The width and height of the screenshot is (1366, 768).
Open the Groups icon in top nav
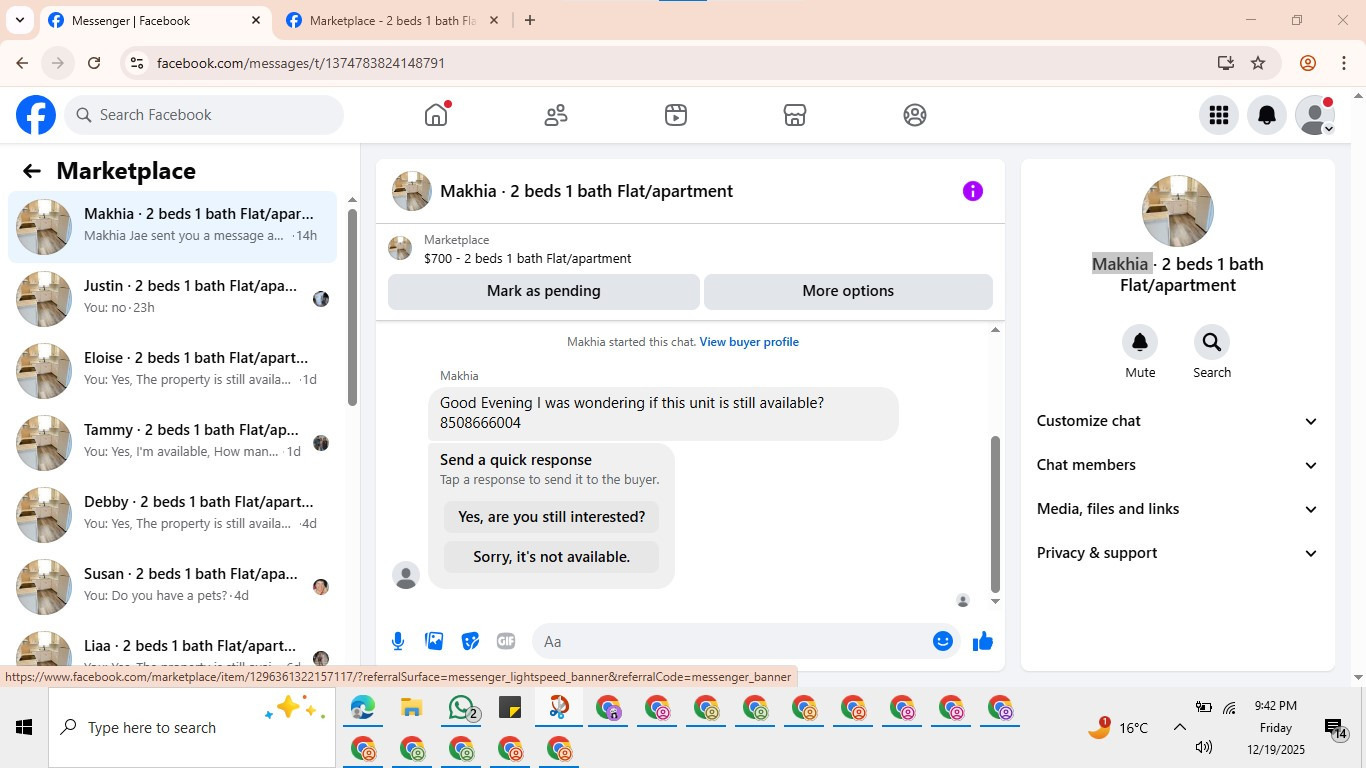pos(915,115)
